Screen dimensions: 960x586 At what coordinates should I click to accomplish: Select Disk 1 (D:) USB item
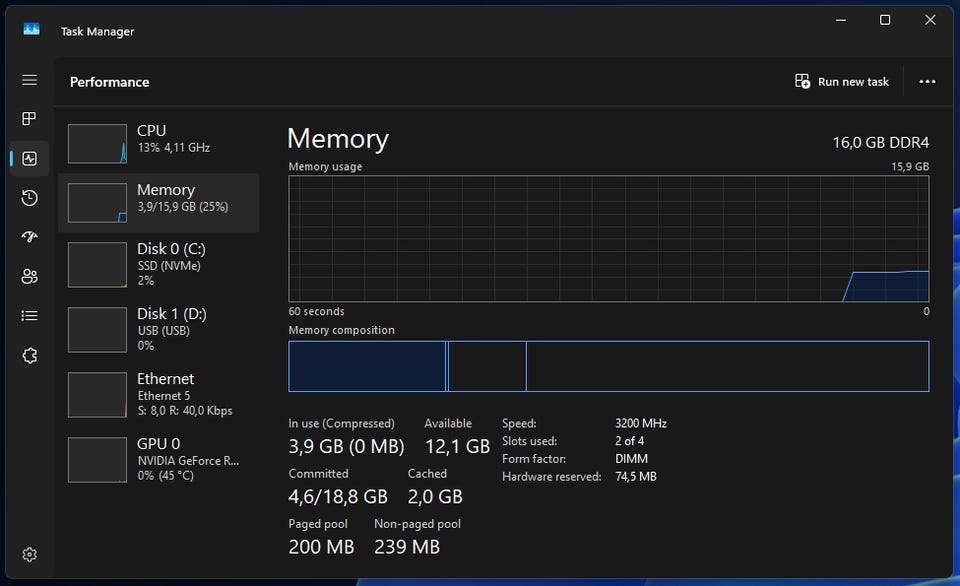pos(159,329)
